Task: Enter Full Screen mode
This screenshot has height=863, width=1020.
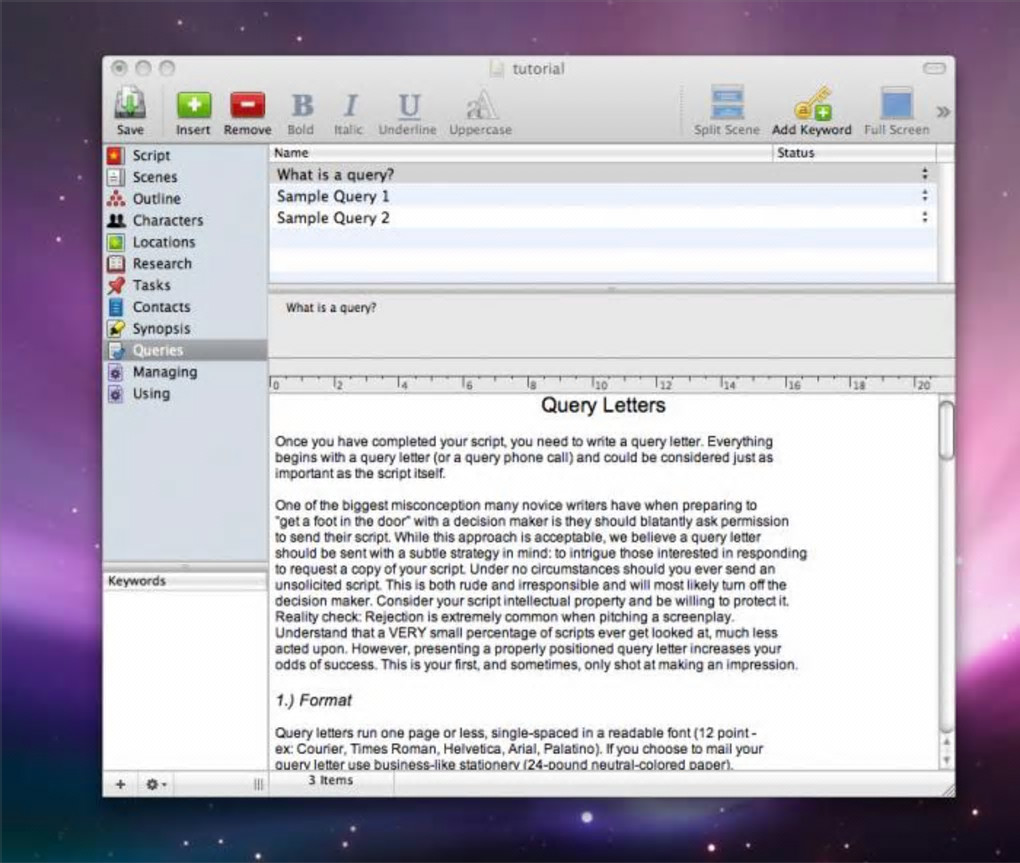Action: (897, 103)
